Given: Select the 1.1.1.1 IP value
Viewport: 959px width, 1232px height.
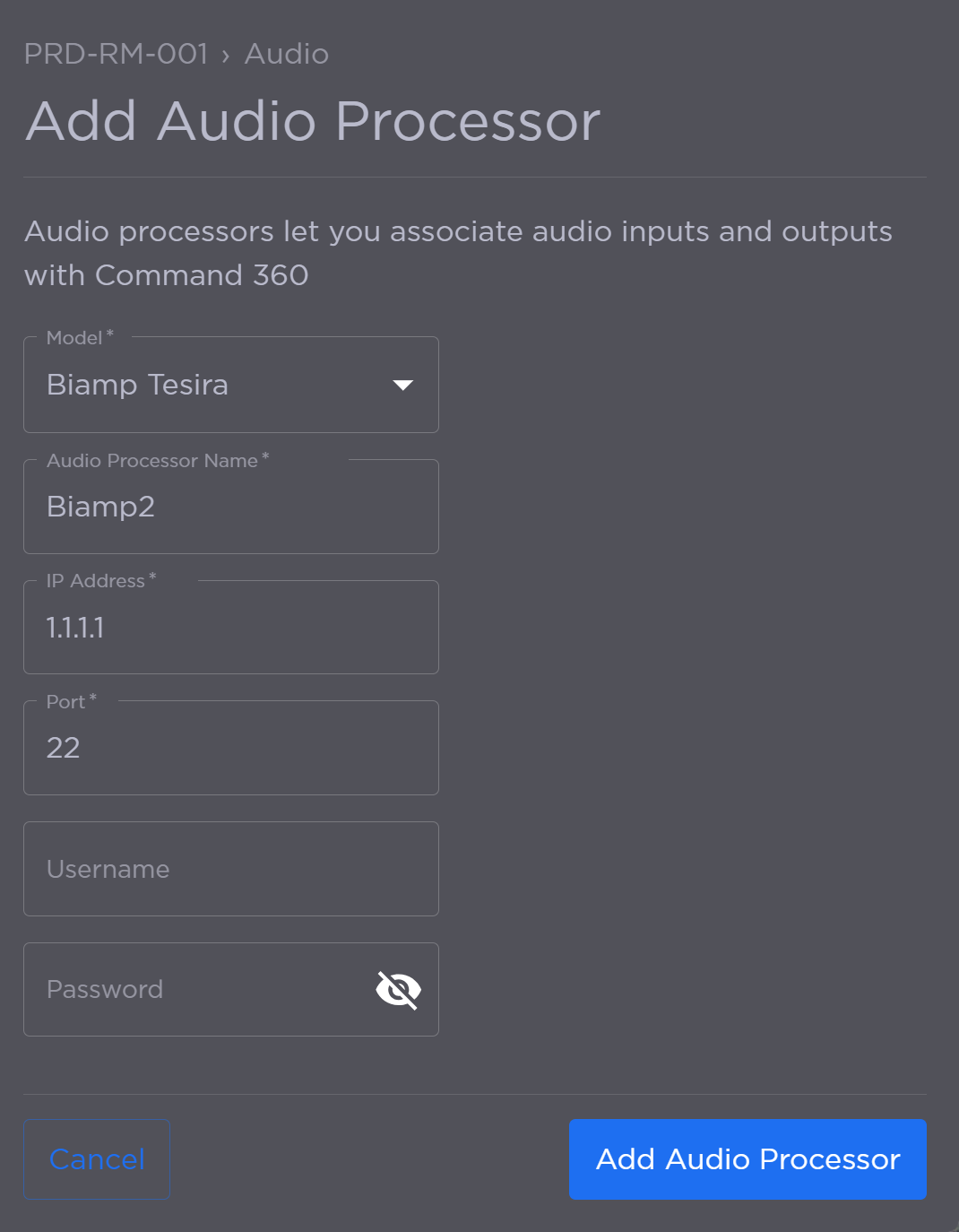Looking at the screenshot, I should (x=75, y=628).
